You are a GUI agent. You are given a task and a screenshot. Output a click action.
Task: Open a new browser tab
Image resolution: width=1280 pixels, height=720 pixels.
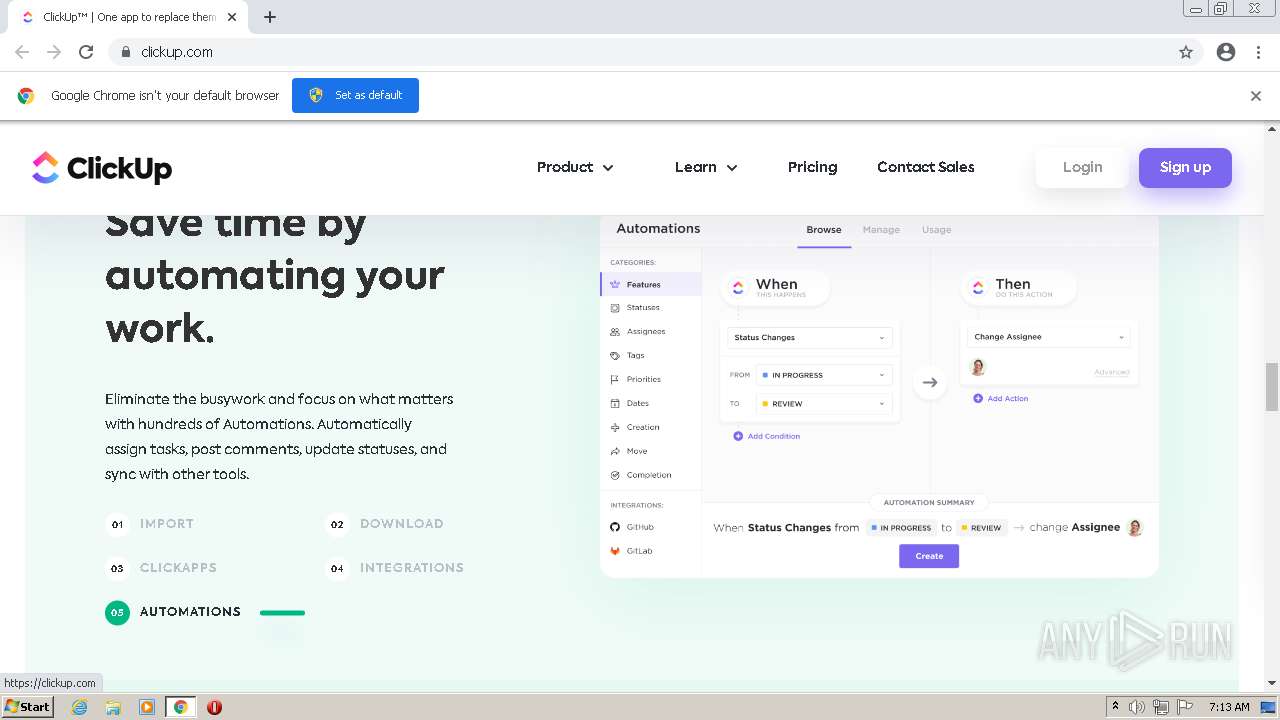270,17
